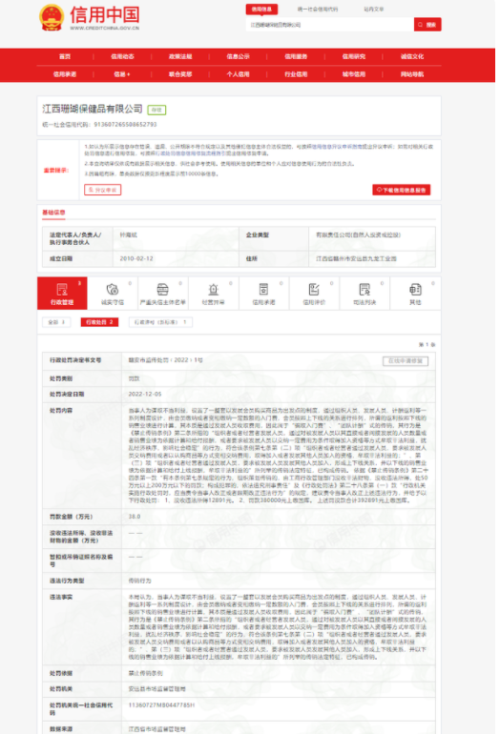
Task: Click the 下载信用信息报告 button
Action: coord(401,190)
